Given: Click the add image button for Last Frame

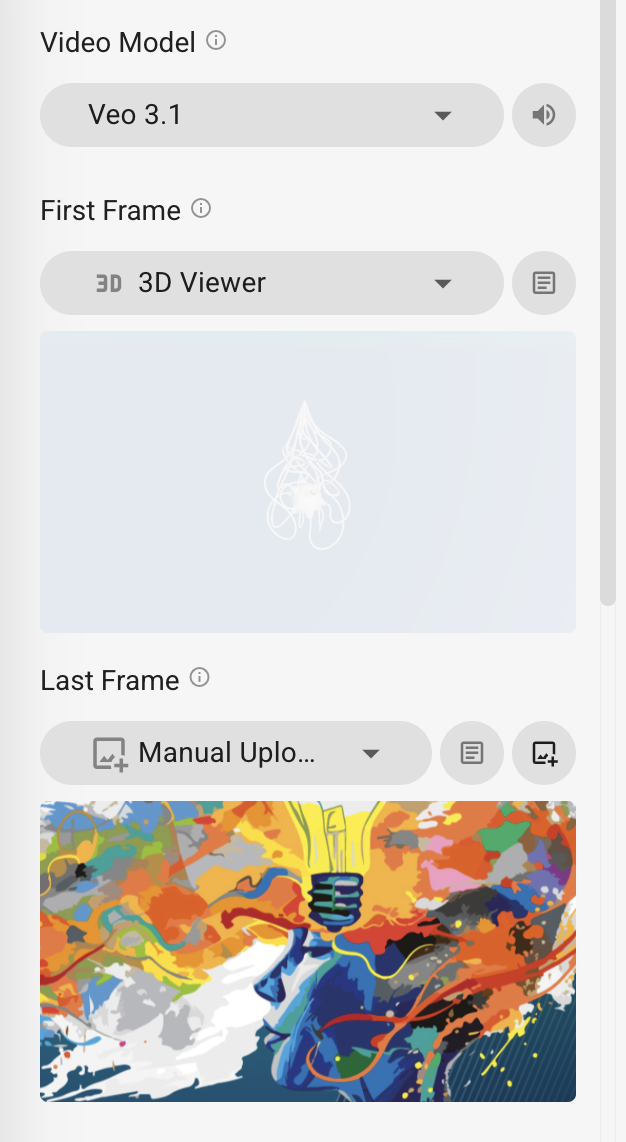Looking at the screenshot, I should point(544,753).
